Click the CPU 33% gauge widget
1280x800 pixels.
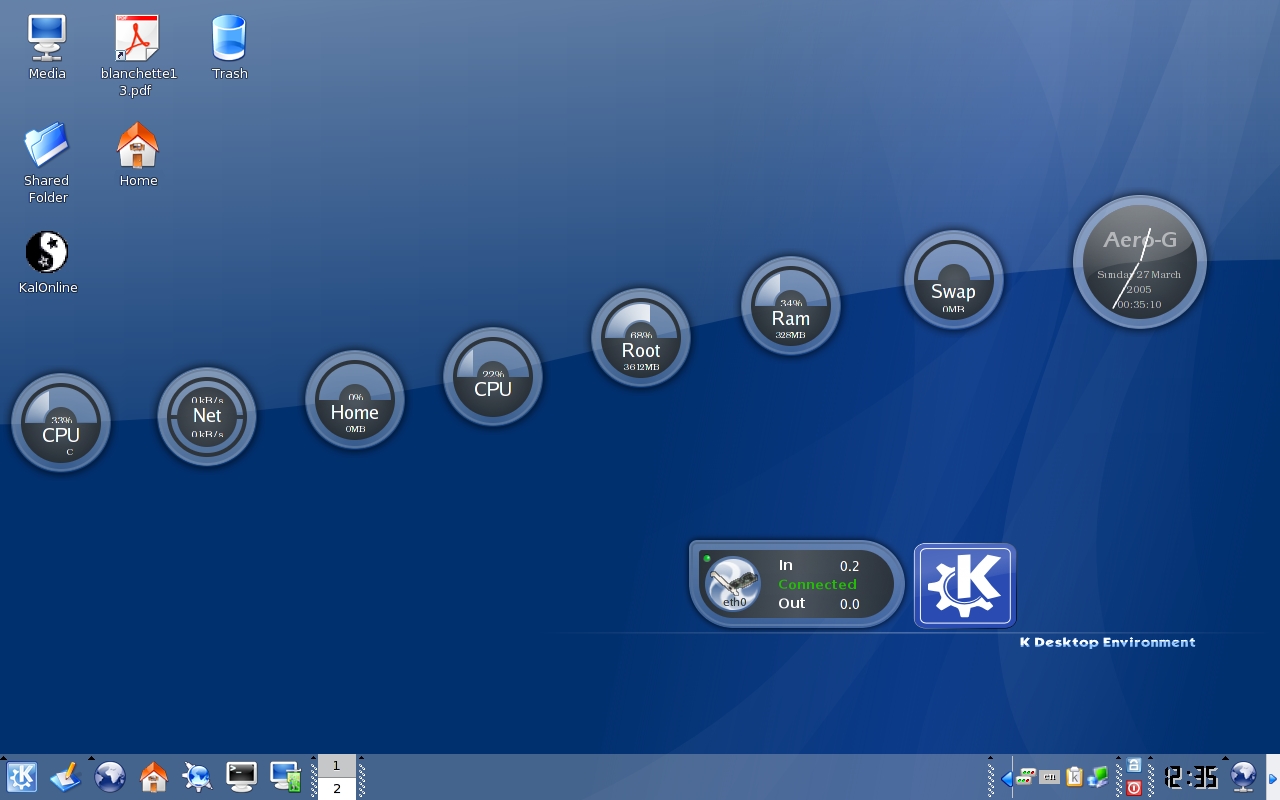tap(61, 423)
